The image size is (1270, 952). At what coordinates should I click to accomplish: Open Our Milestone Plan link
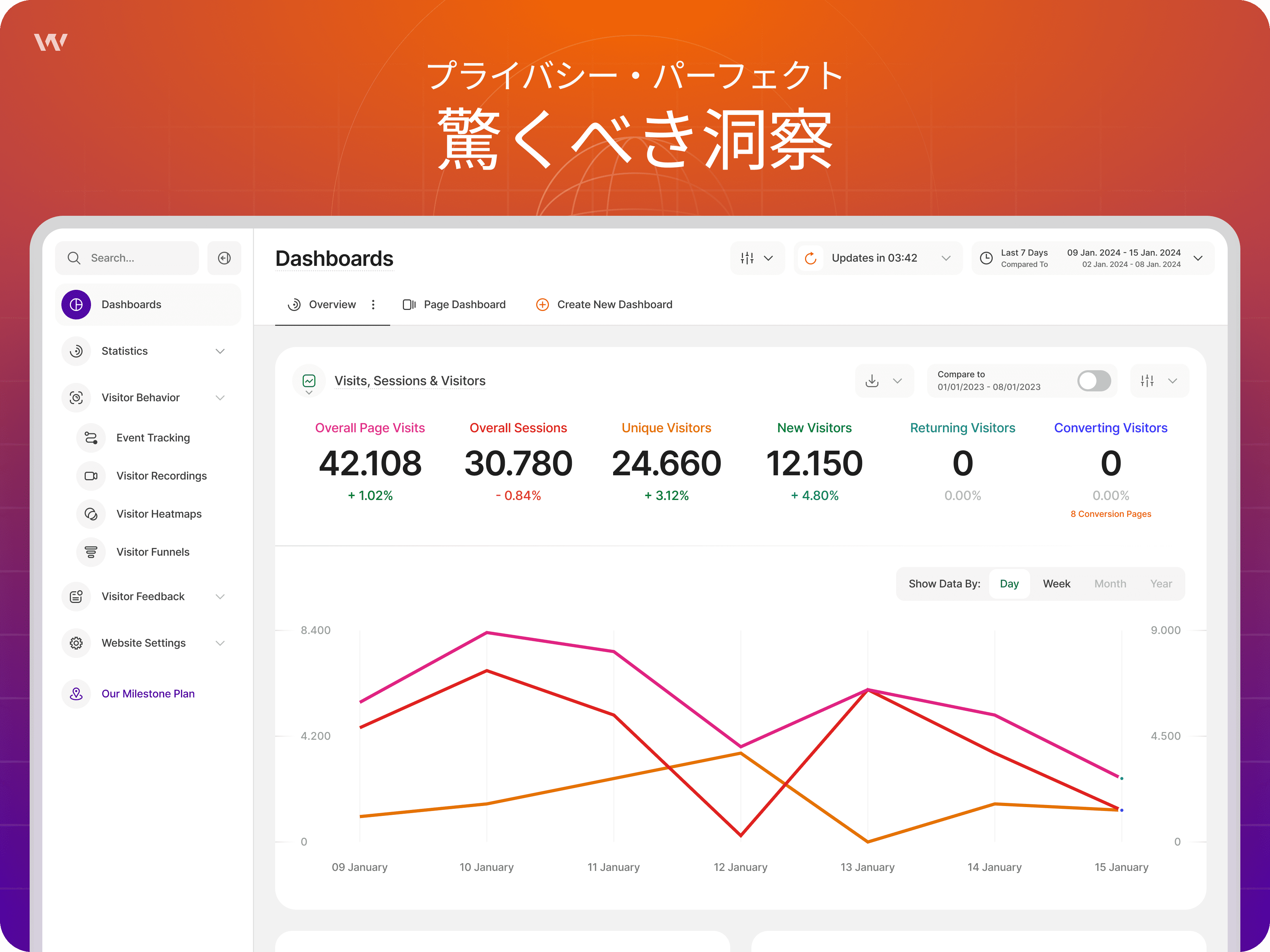point(148,694)
